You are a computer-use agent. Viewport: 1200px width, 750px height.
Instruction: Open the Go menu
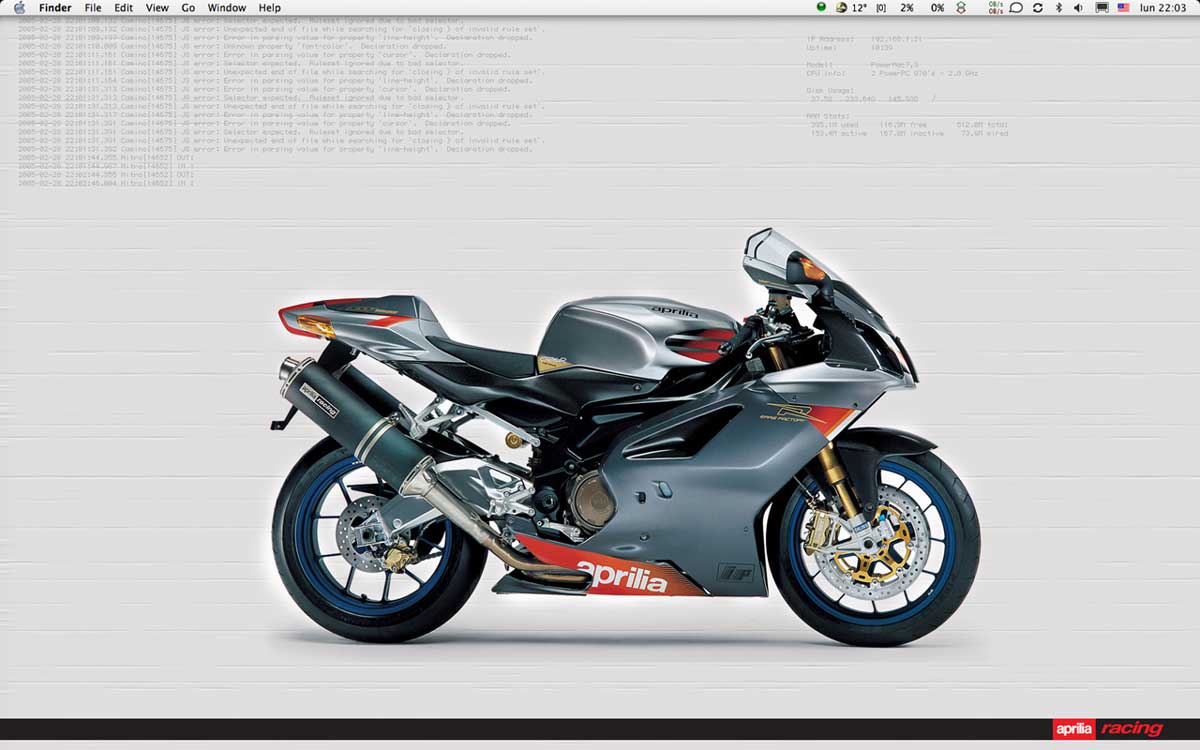[x=188, y=7]
